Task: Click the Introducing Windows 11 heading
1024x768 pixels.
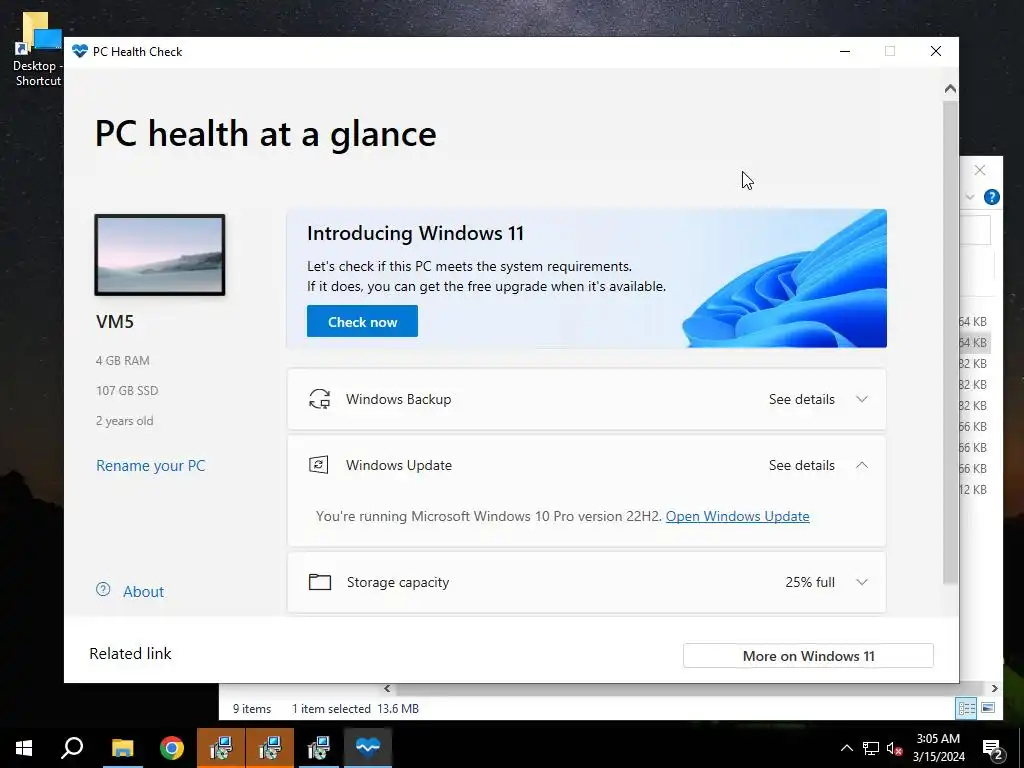Action: pos(415,233)
